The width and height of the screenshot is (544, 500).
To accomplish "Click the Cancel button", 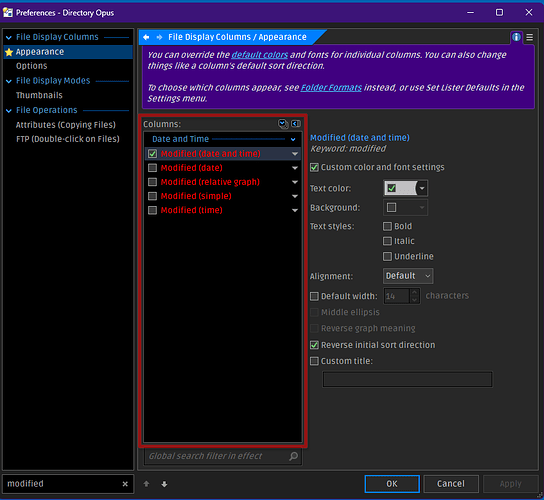I will click(x=451, y=484).
